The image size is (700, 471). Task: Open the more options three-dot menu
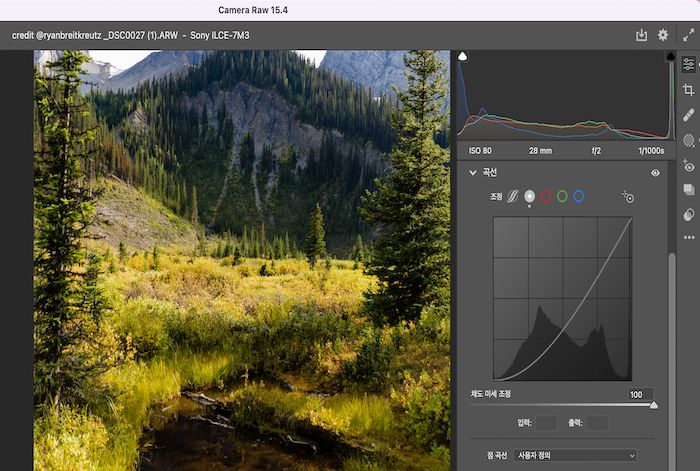click(689, 237)
